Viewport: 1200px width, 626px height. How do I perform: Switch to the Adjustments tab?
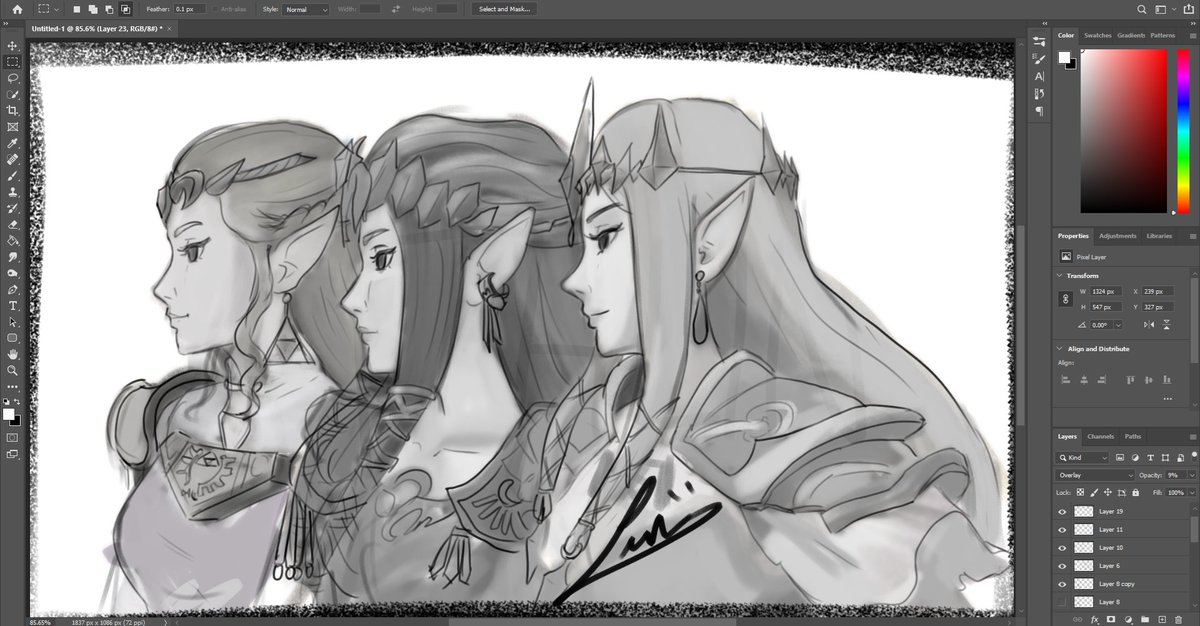click(1117, 236)
